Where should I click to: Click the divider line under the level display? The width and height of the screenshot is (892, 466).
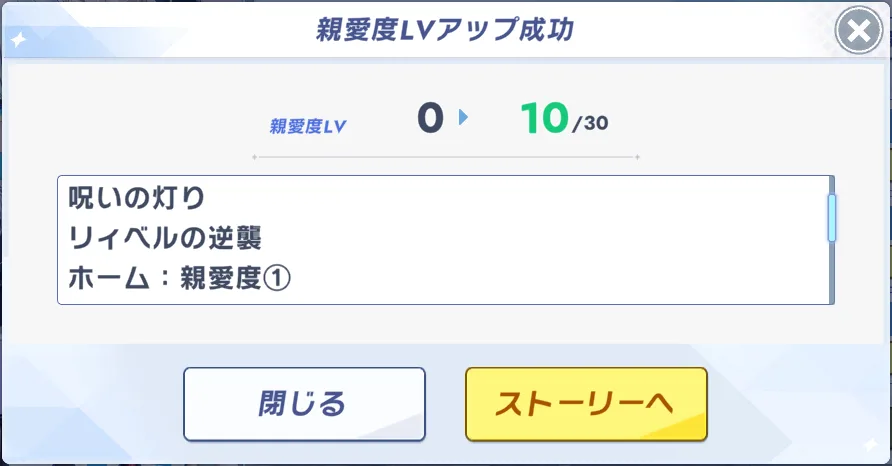[x=445, y=157]
